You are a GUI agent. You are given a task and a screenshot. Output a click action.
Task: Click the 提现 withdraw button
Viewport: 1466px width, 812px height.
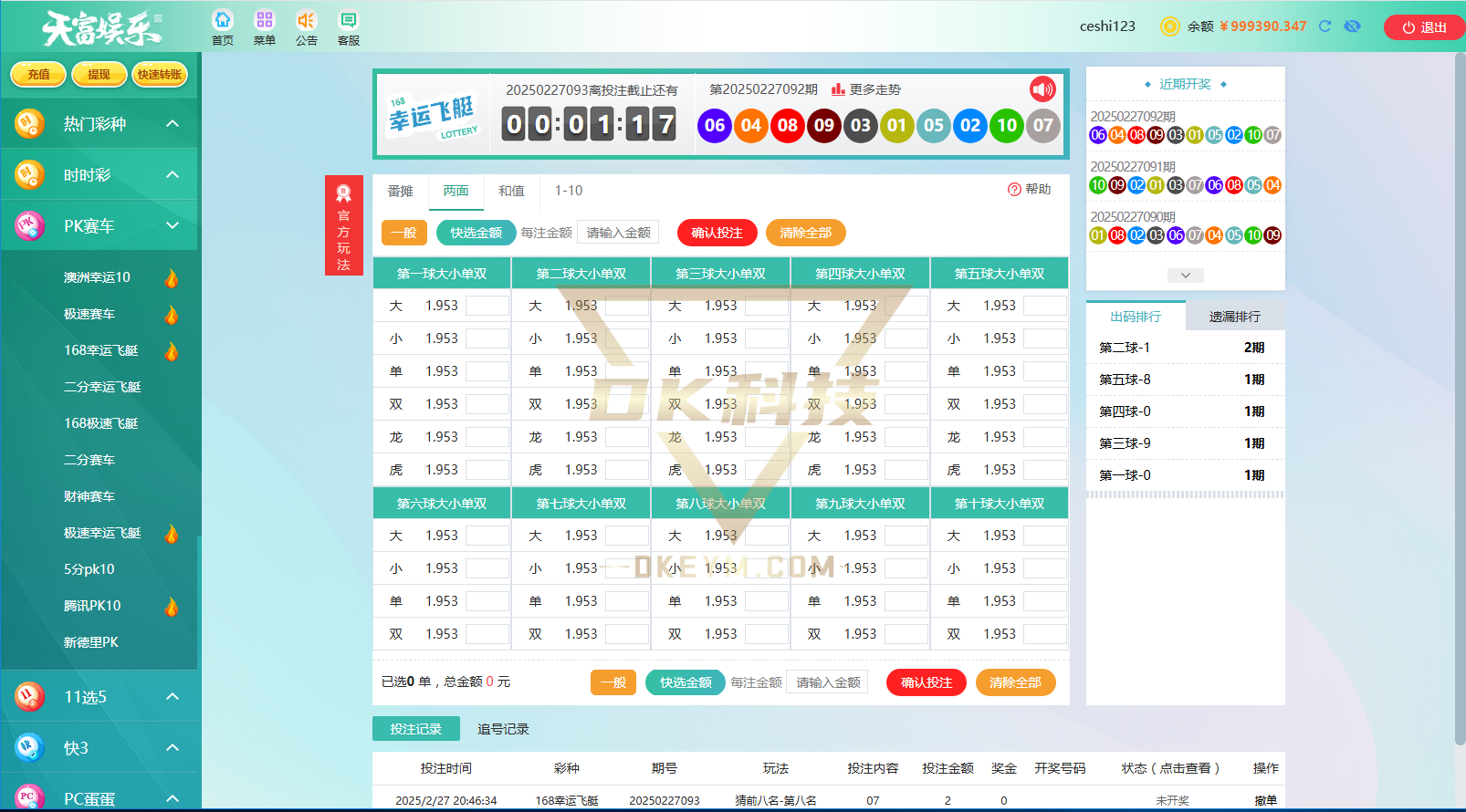click(99, 75)
